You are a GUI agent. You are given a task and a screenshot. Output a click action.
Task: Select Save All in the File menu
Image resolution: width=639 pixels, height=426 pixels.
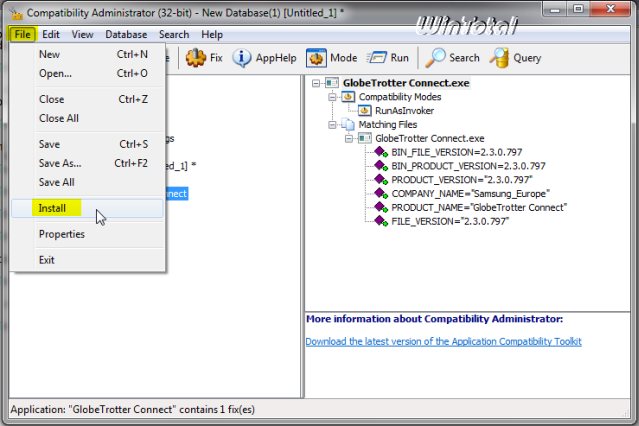coord(87,182)
